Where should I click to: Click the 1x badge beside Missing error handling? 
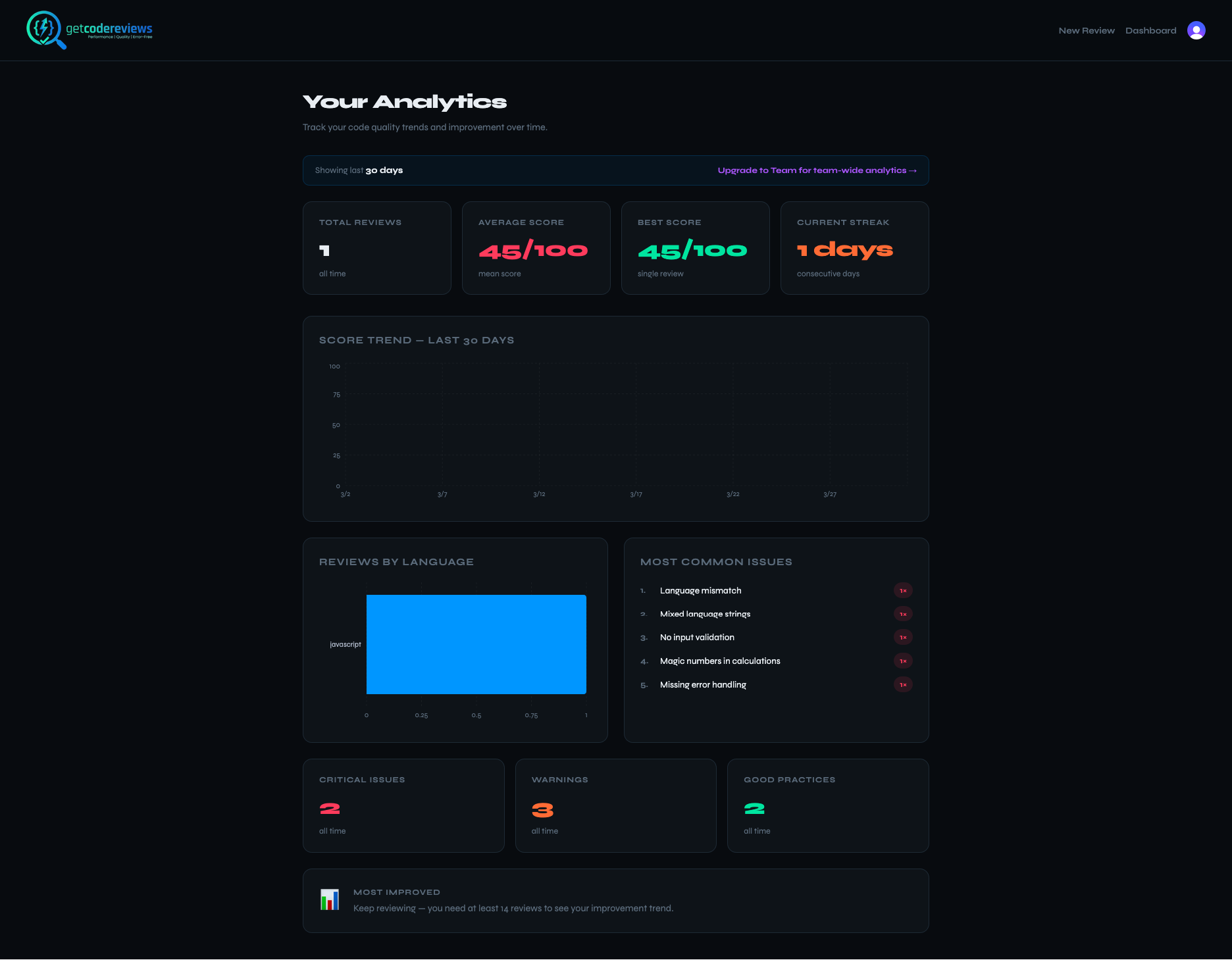[x=903, y=684]
